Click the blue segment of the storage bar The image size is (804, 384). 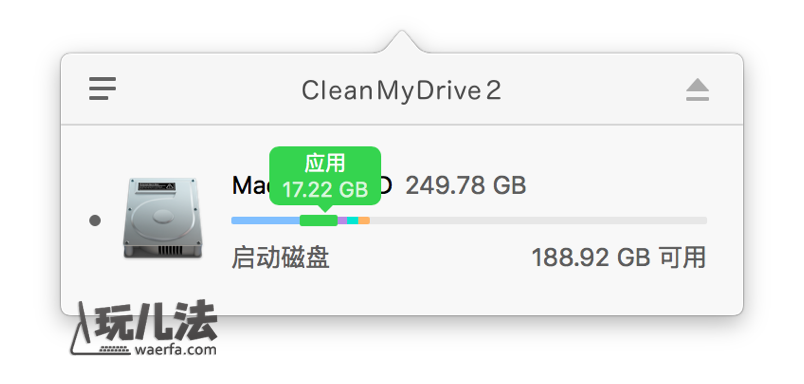[x=266, y=220]
